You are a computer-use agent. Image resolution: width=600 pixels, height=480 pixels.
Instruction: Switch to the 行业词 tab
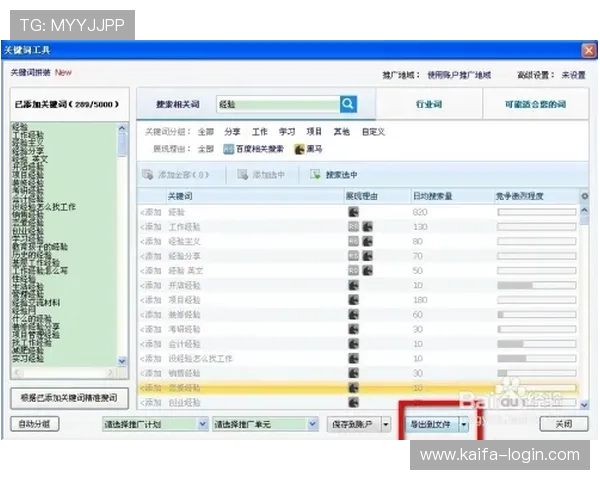[429, 104]
